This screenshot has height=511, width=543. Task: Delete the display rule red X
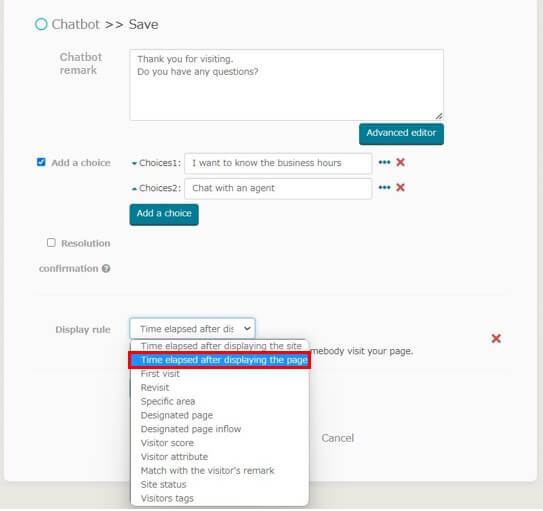(496, 338)
